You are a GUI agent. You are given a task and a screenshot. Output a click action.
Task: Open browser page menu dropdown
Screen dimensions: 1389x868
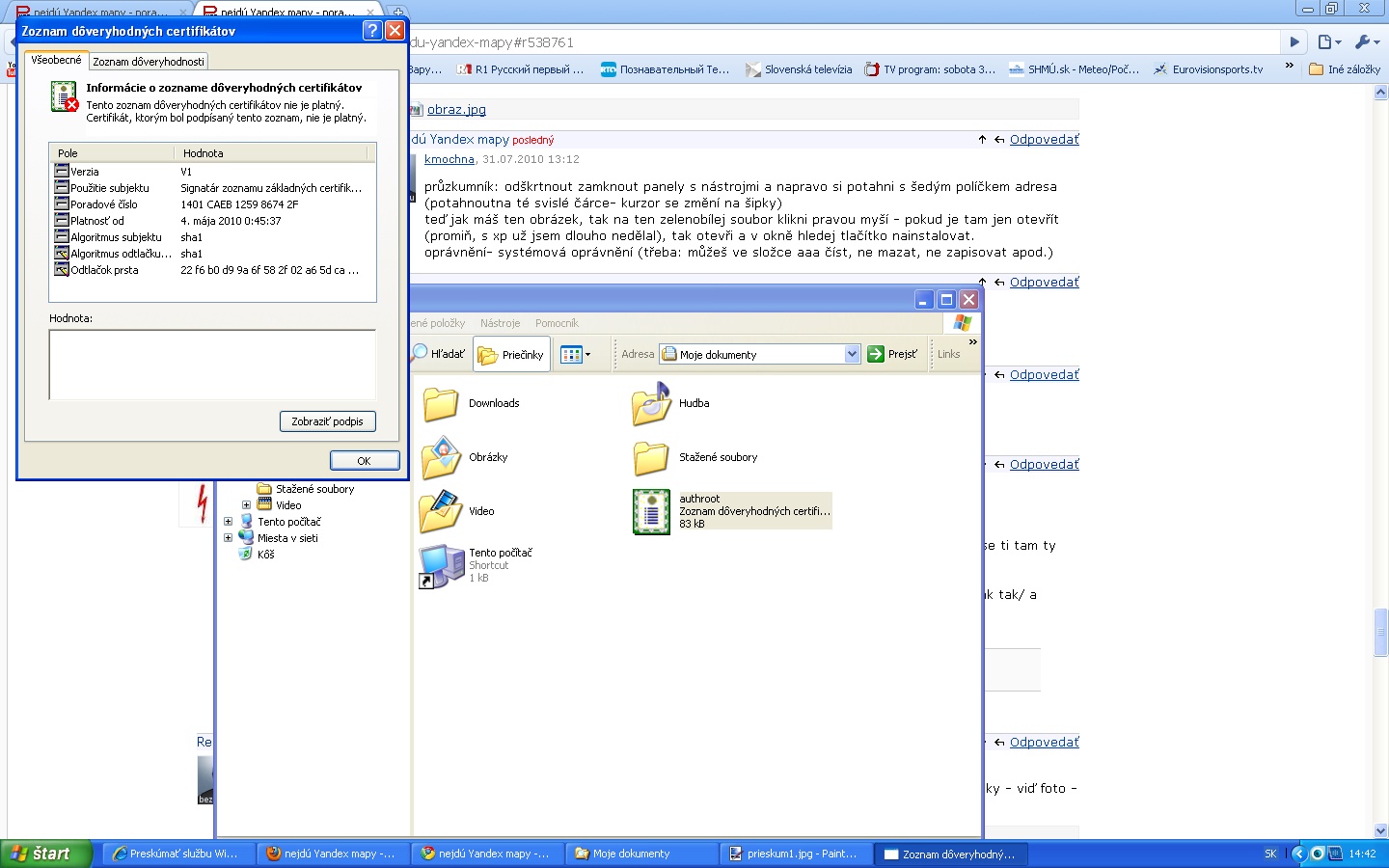[1330, 42]
